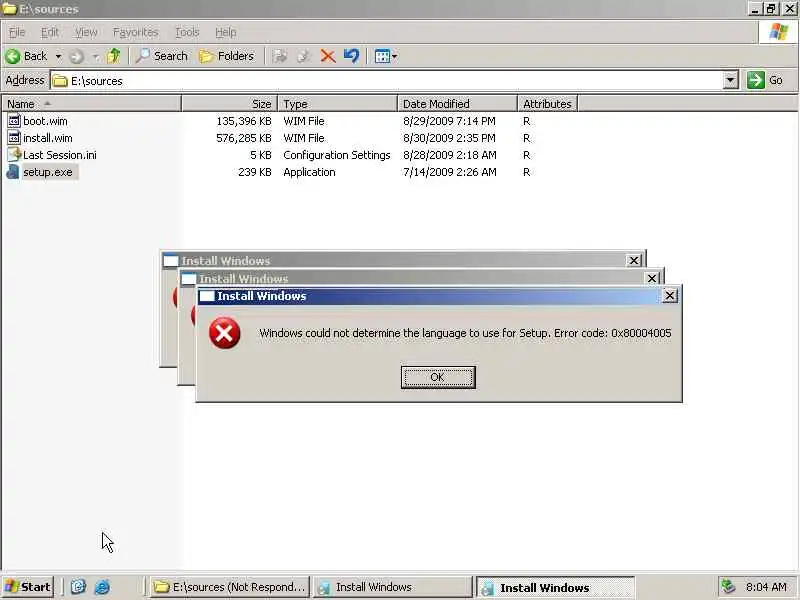Screen dimensions: 800x600
Task: Sort by the Size column header
Action: click(x=229, y=104)
